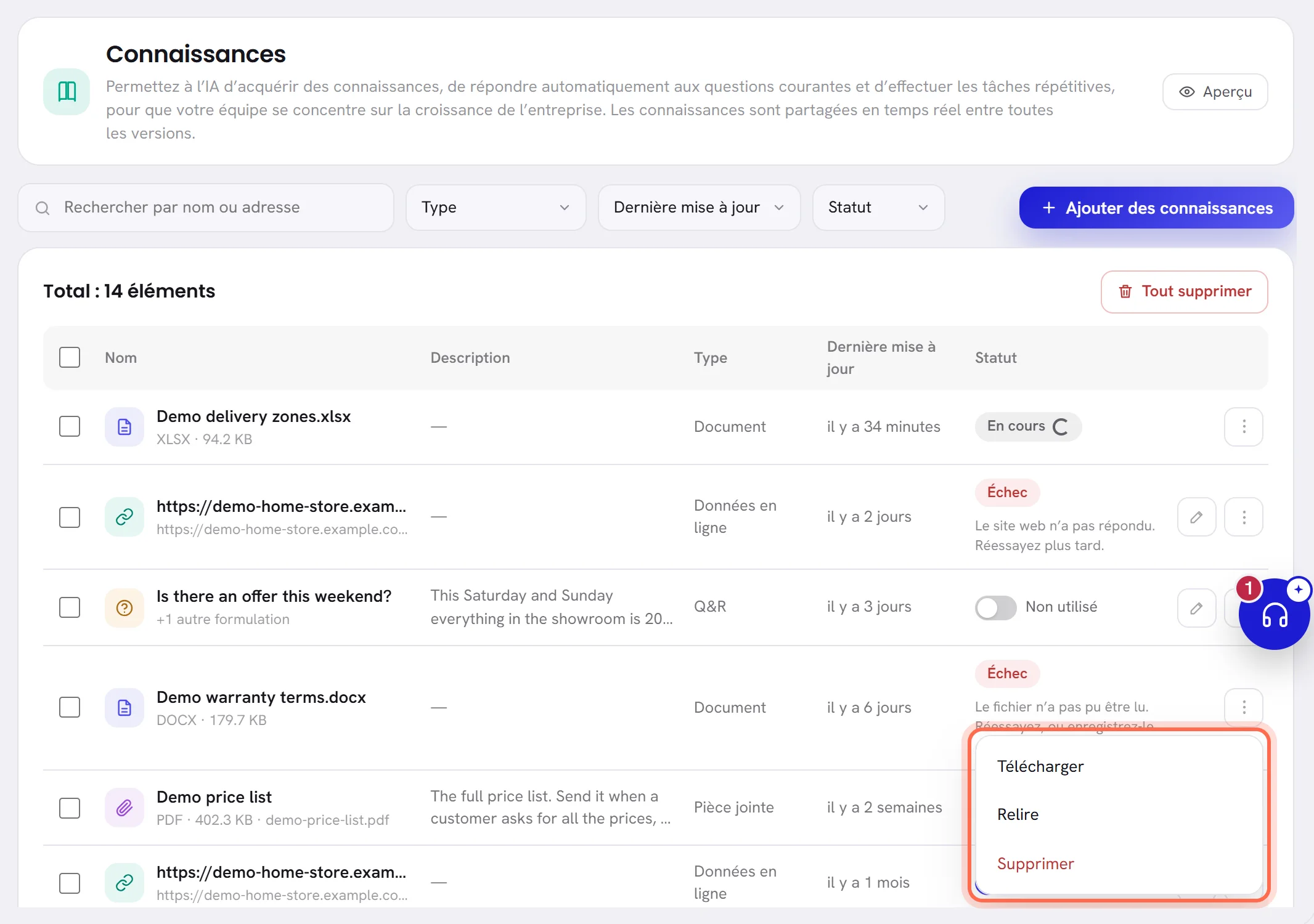
Task: Edit the 'Is there an offer this weekend?' entry
Action: click(x=1196, y=608)
